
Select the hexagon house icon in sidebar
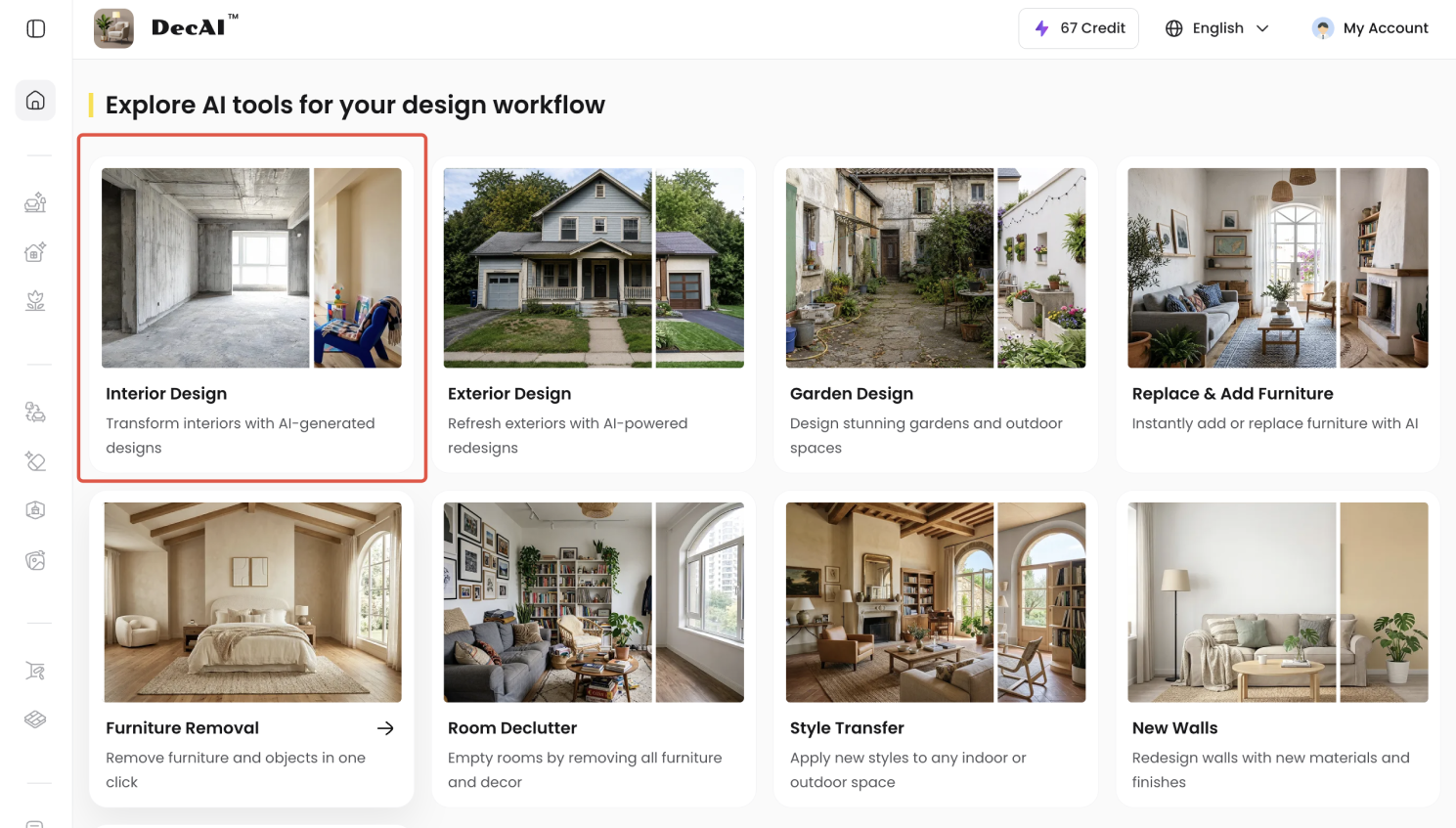pos(35,510)
